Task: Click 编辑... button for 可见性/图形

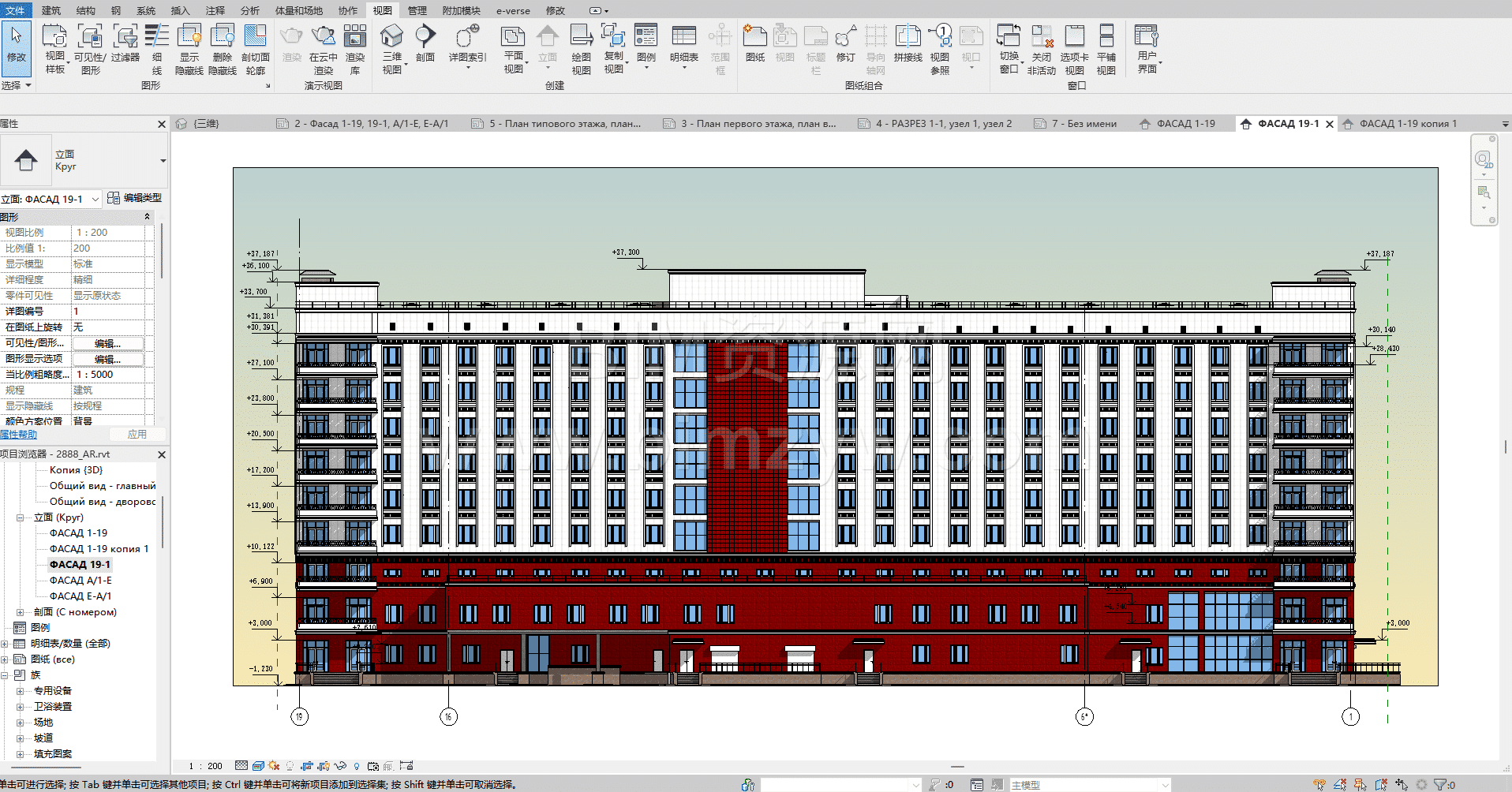Action: 108,343
